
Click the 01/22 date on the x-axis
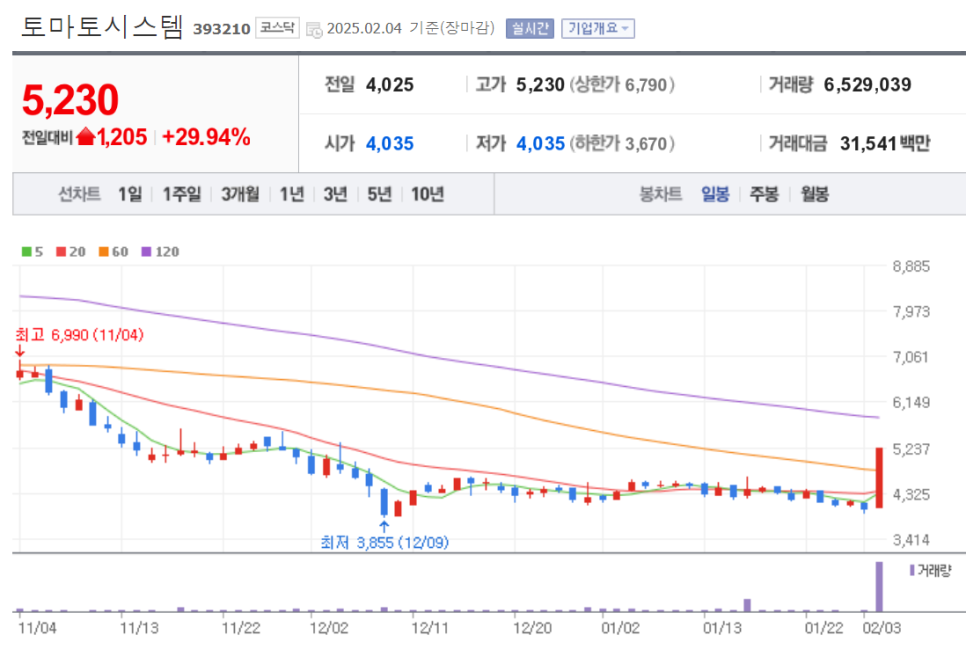[824, 628]
